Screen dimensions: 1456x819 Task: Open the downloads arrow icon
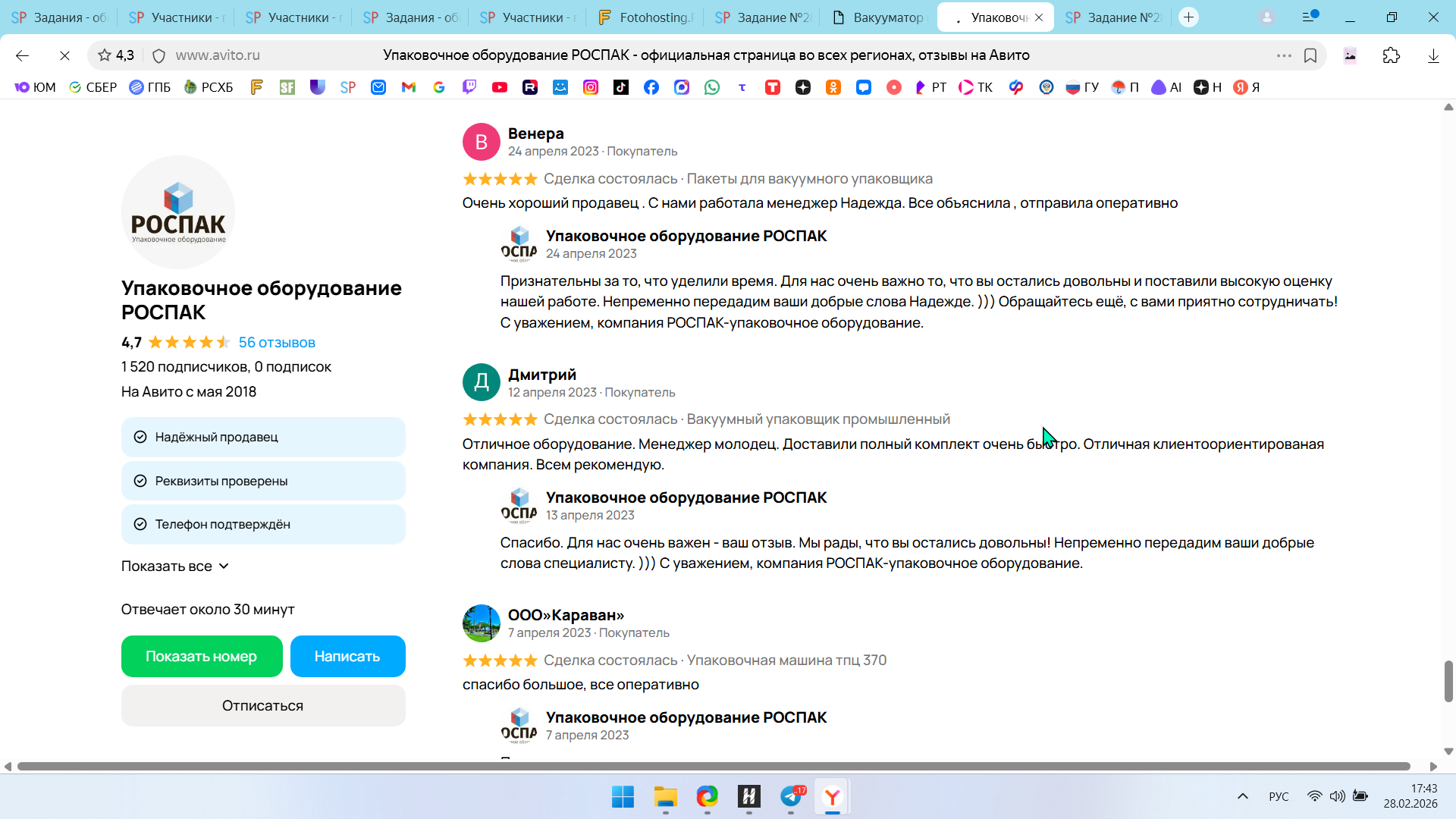1432,55
